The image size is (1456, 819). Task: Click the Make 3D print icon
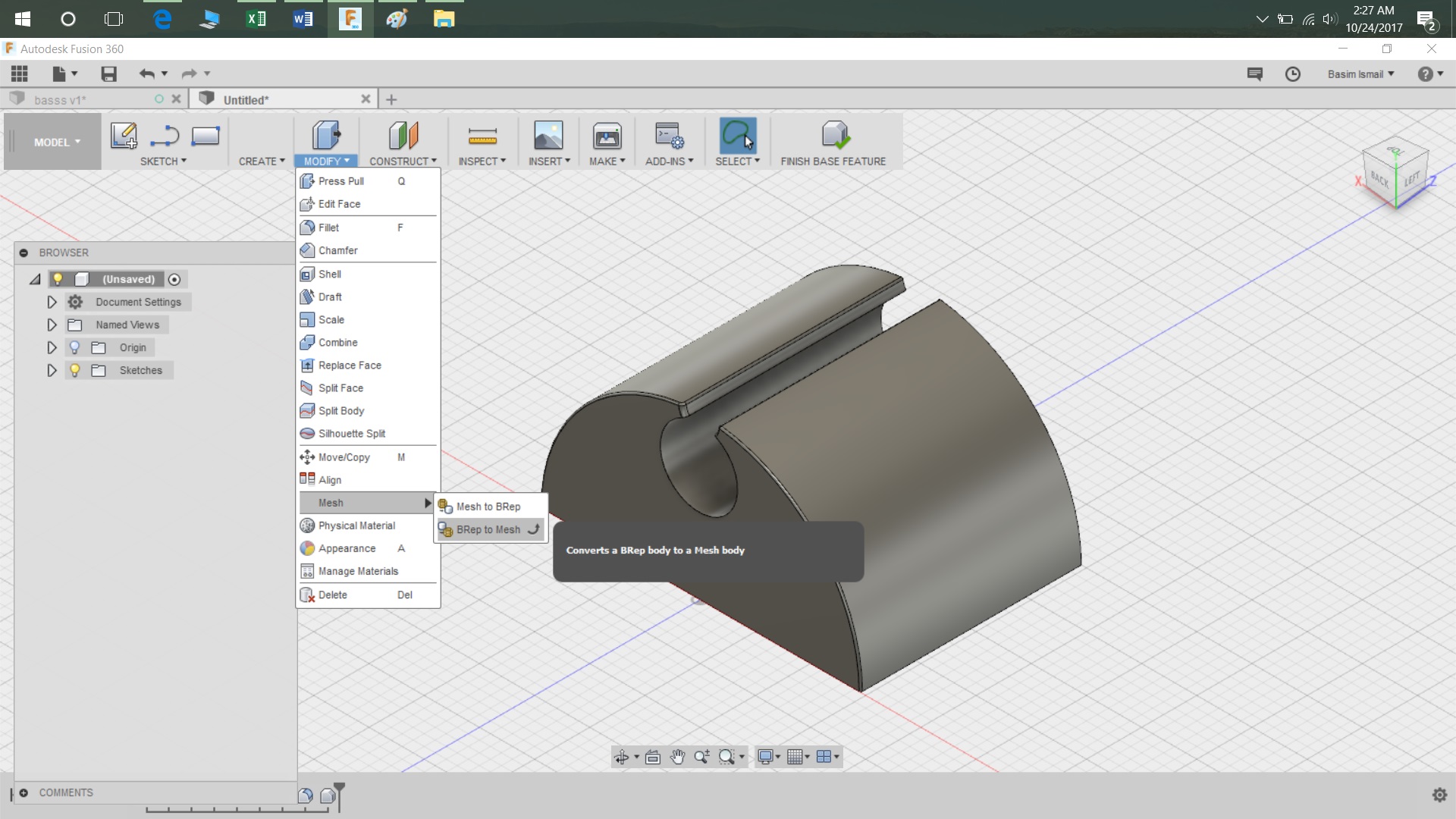(607, 136)
